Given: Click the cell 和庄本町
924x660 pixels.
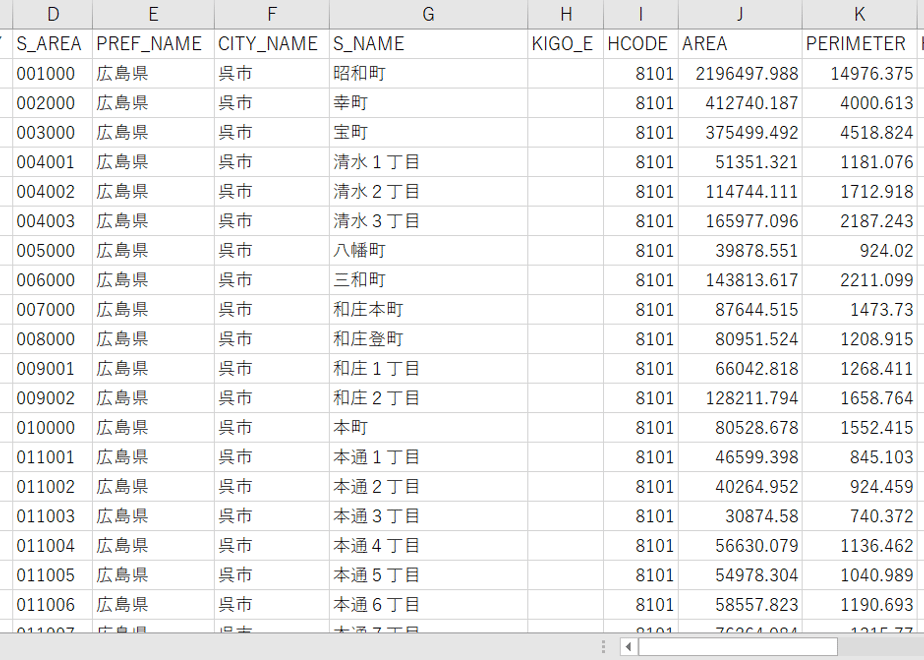Looking at the screenshot, I should [x=428, y=309].
